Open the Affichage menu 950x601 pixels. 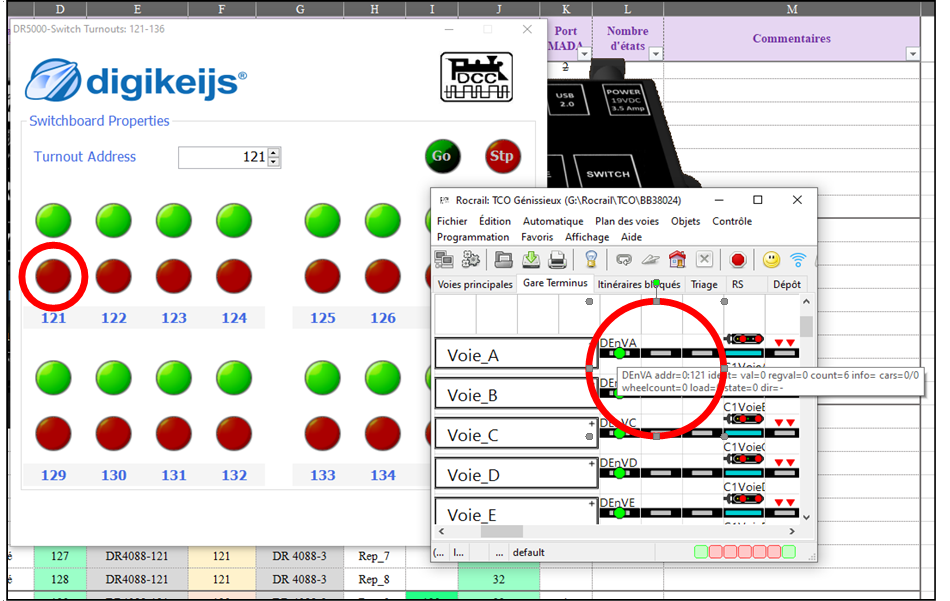(x=586, y=237)
